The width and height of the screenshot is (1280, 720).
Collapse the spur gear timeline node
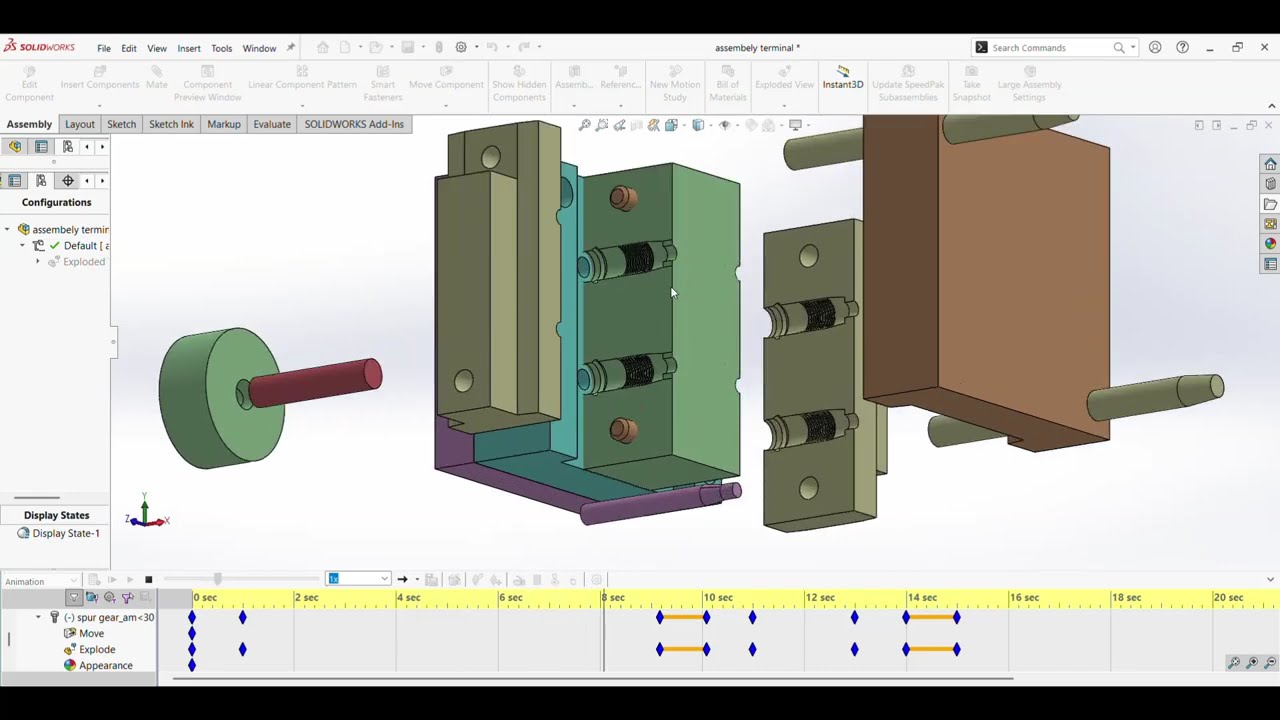38,617
